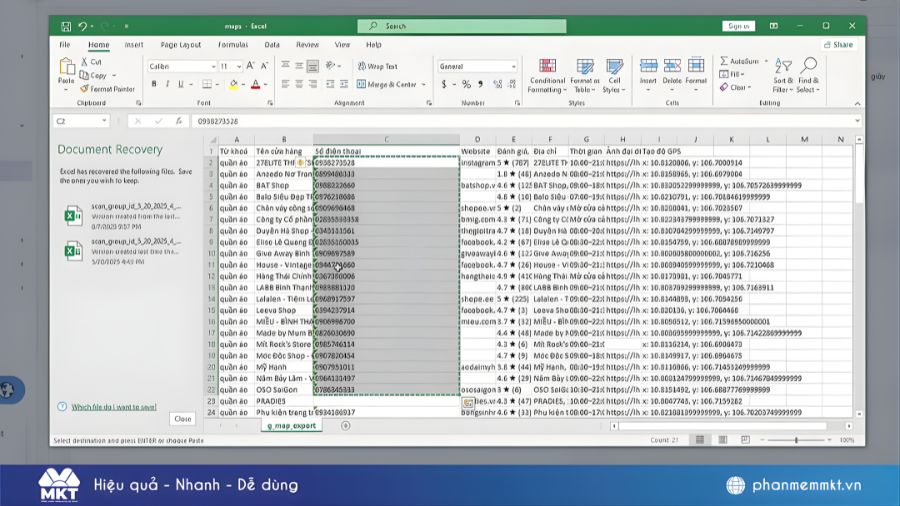The width and height of the screenshot is (900, 506).
Task: Click Close in Document Recovery pane
Action: click(x=183, y=419)
